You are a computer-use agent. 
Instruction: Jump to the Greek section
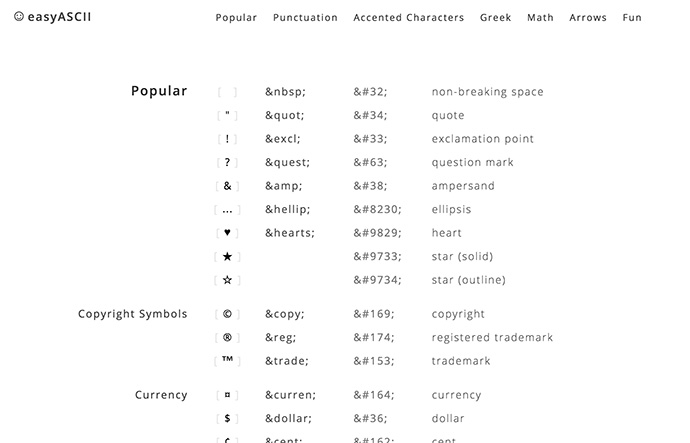coord(495,18)
